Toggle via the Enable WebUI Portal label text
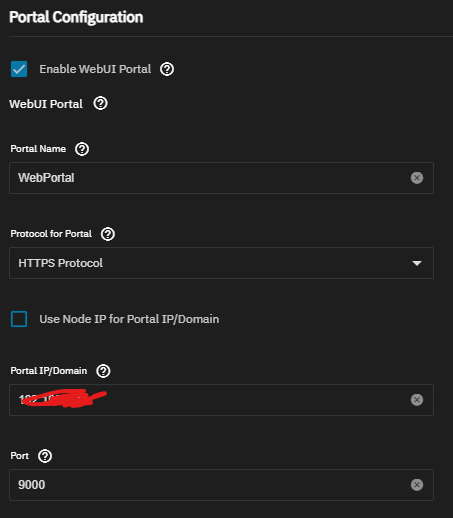 click(95, 69)
